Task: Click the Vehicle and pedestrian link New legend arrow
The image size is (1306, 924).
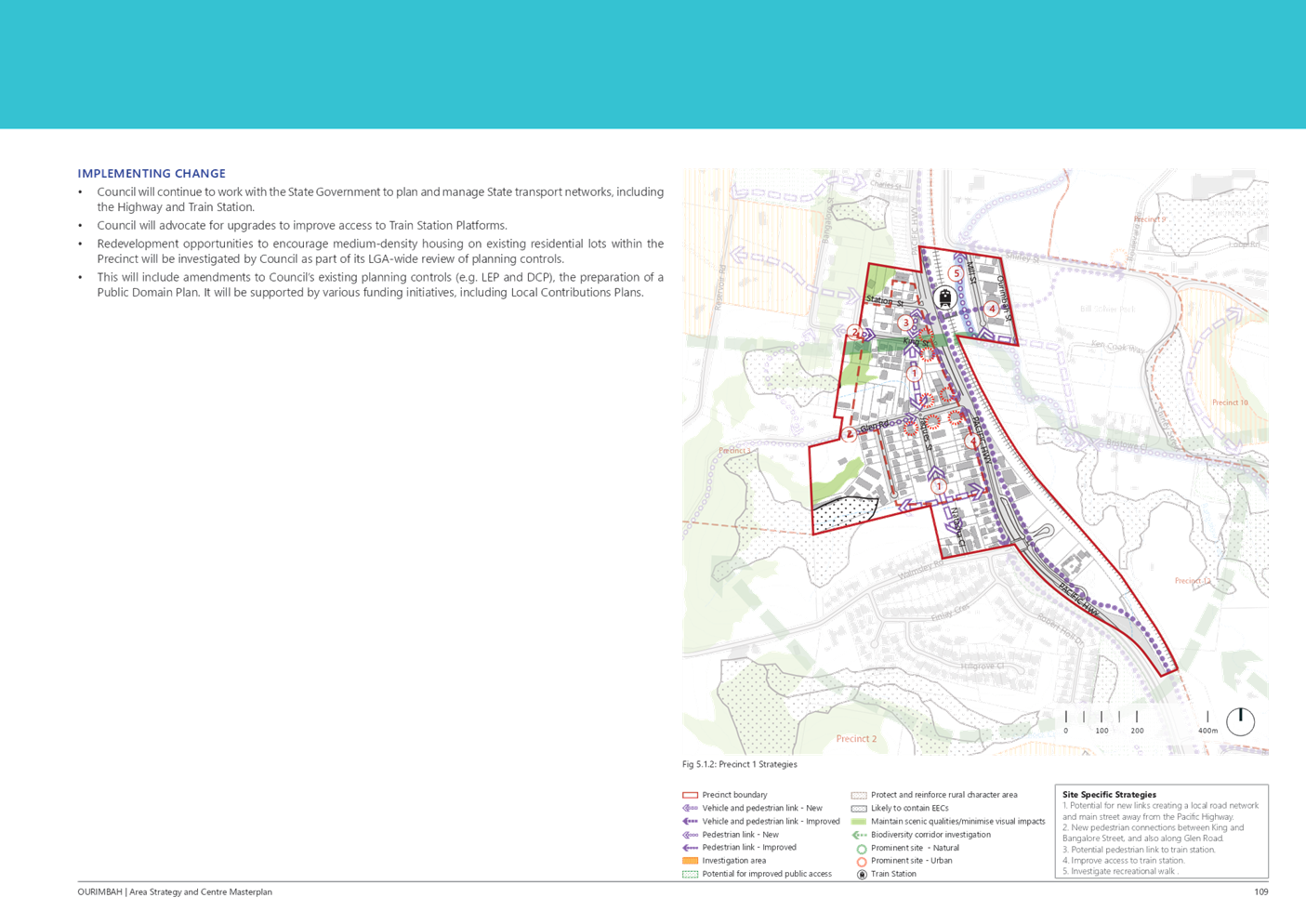Action: coord(689,809)
